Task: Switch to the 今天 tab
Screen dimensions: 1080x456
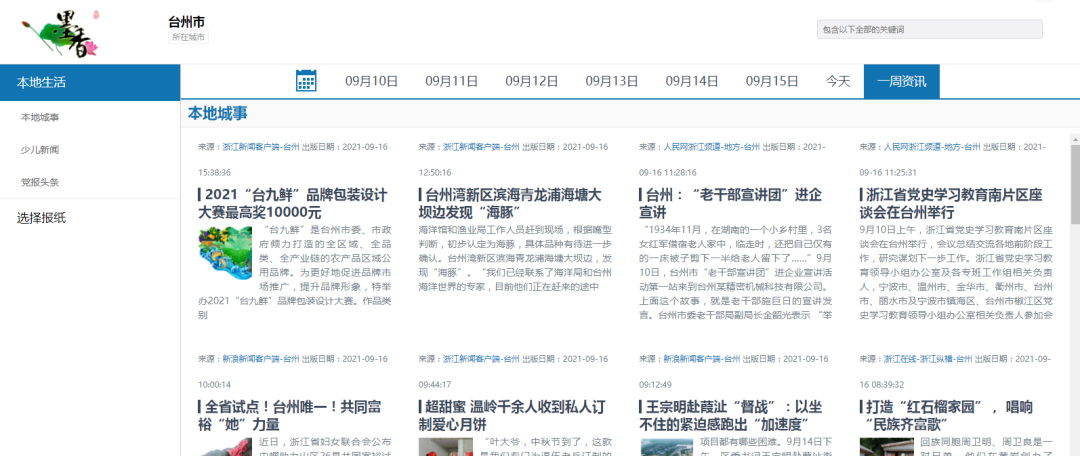Action: [838, 81]
